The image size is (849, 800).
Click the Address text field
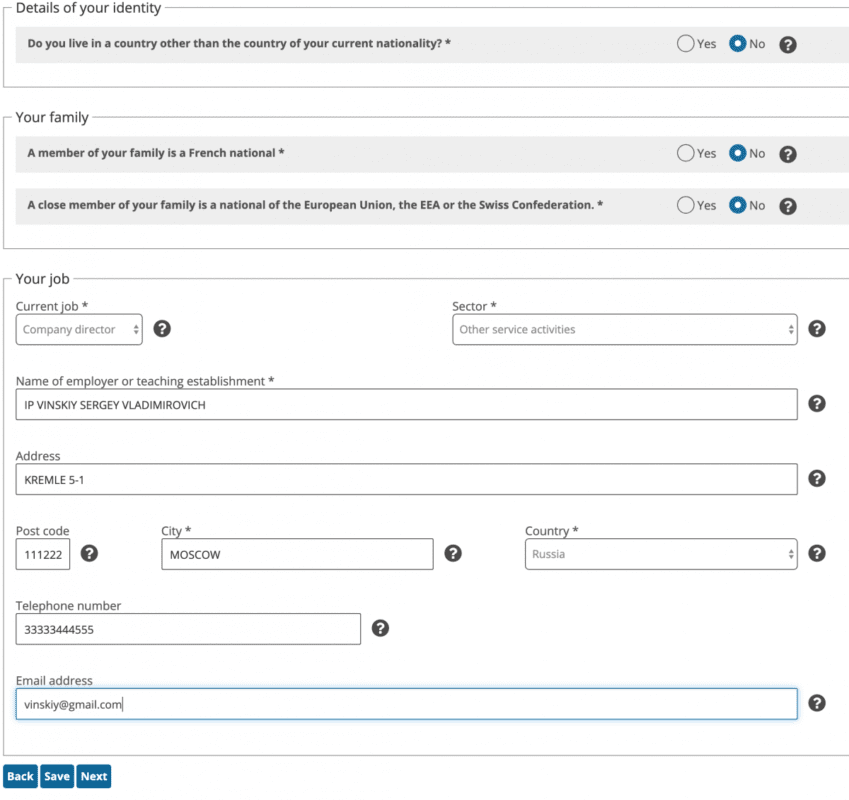click(x=406, y=479)
